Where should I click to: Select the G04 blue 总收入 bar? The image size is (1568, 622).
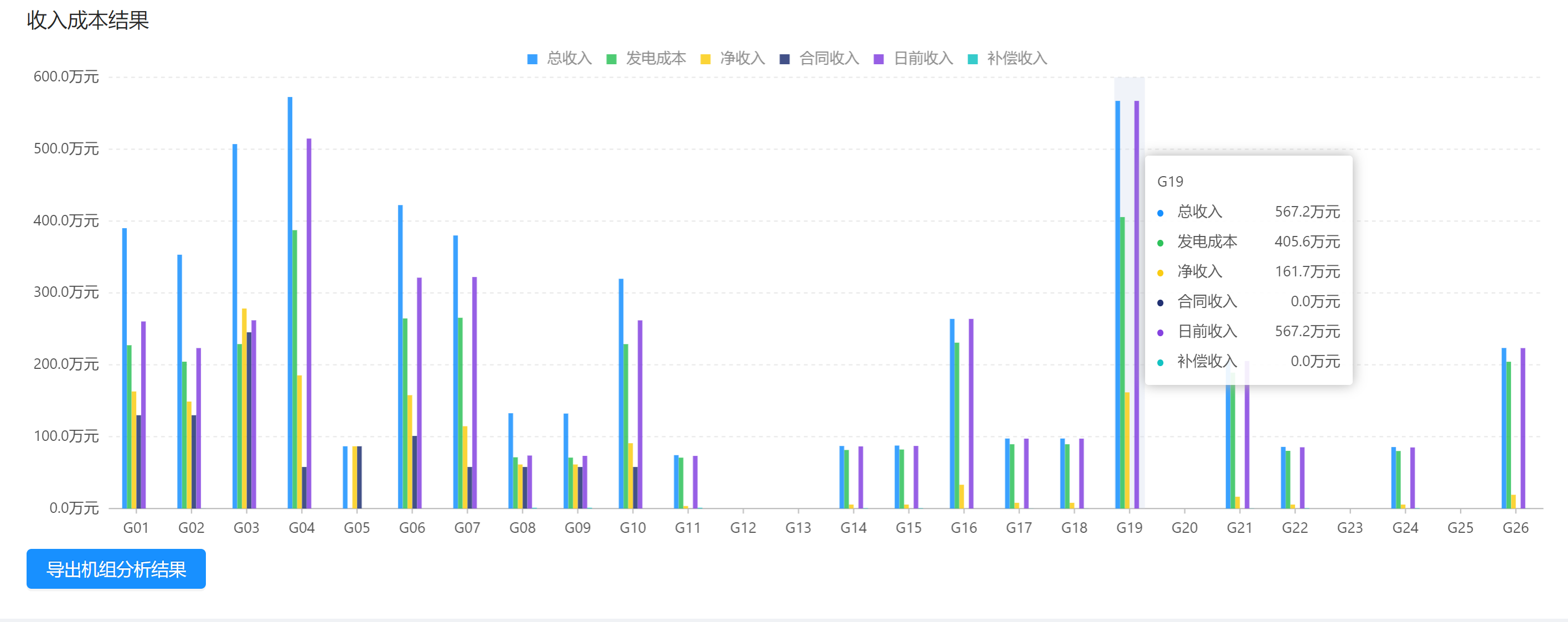[291, 303]
